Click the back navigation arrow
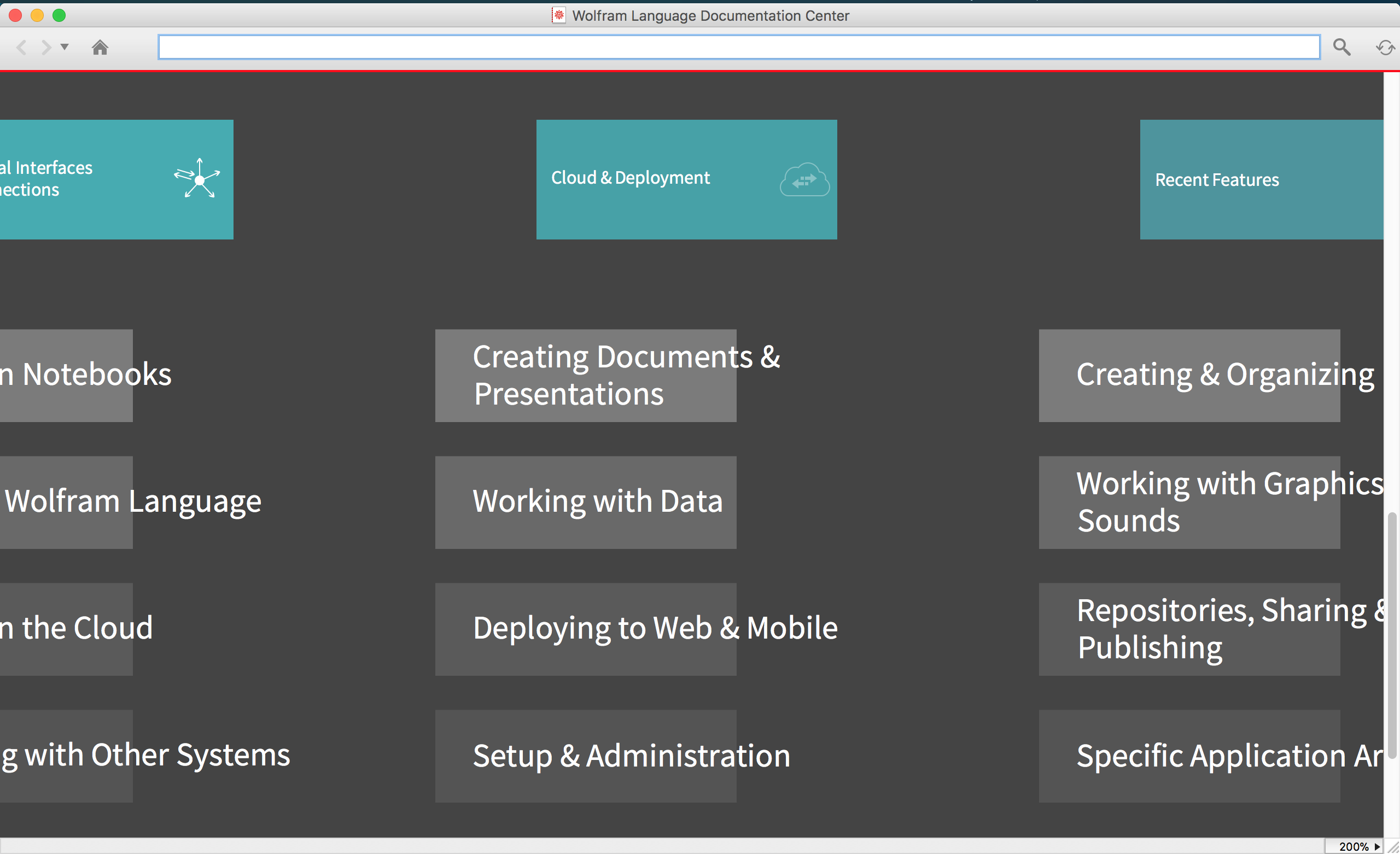Viewport: 1400px width, 854px height. 21,47
